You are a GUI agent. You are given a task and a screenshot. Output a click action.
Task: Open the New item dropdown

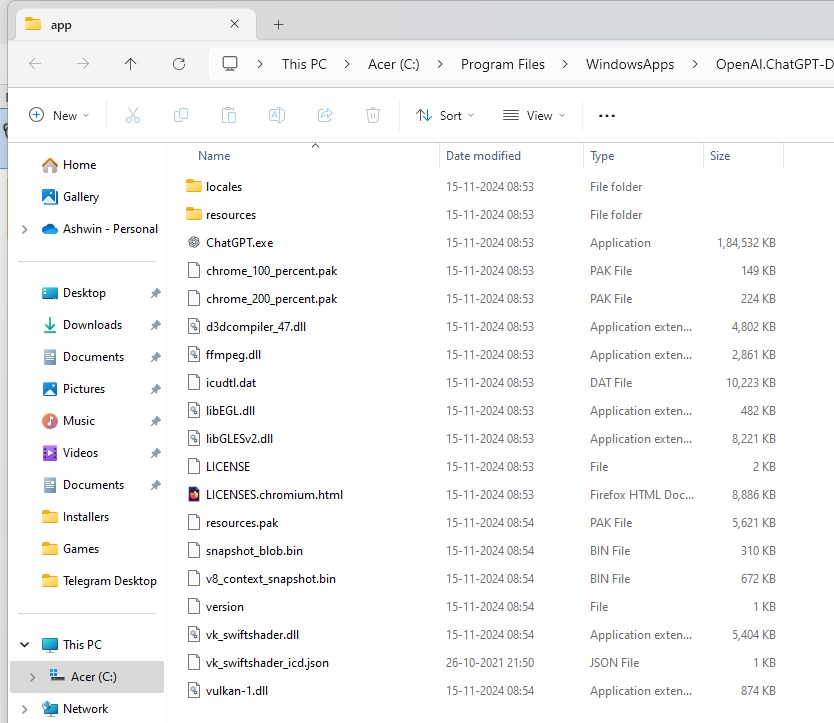click(59, 115)
